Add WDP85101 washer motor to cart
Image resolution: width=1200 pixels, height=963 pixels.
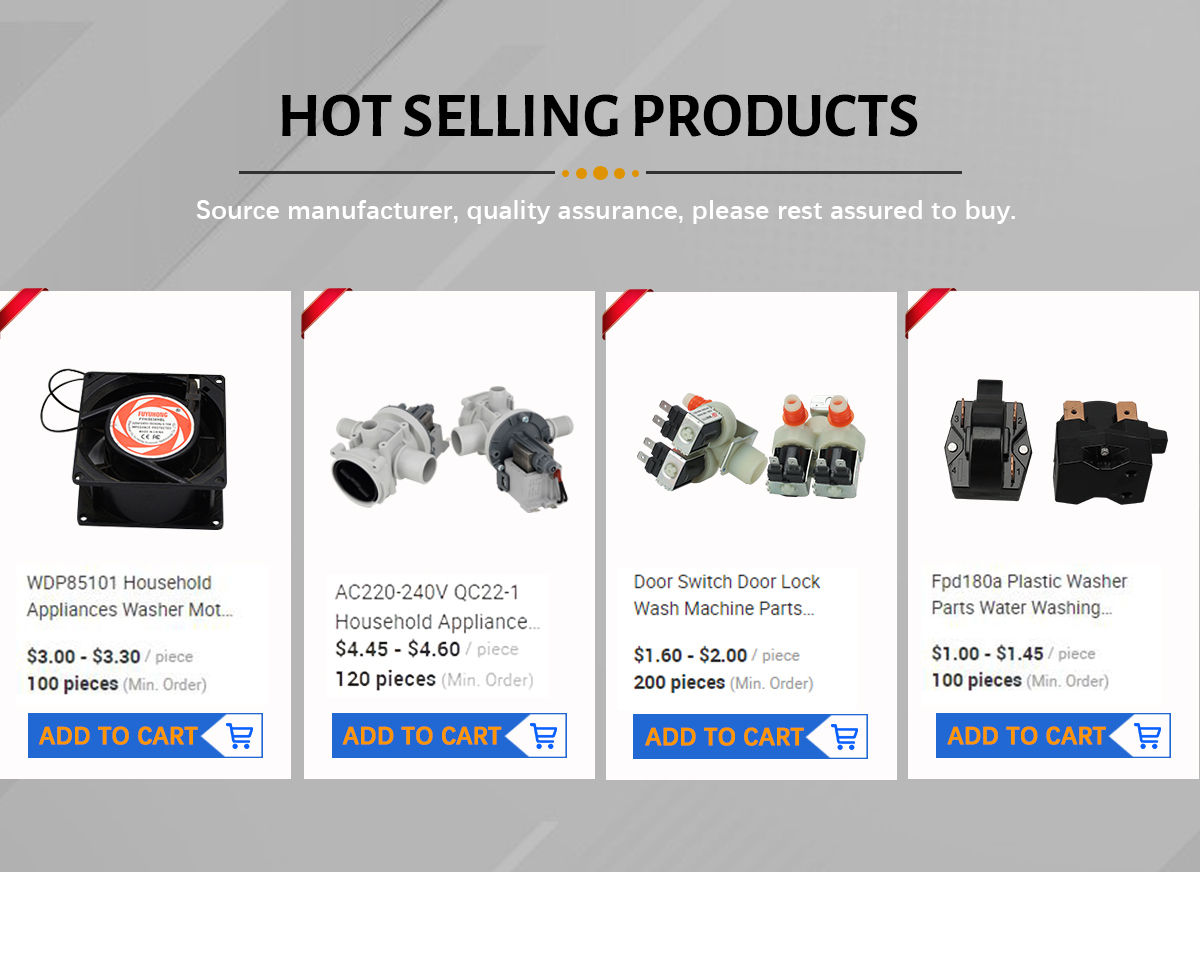click(x=145, y=736)
